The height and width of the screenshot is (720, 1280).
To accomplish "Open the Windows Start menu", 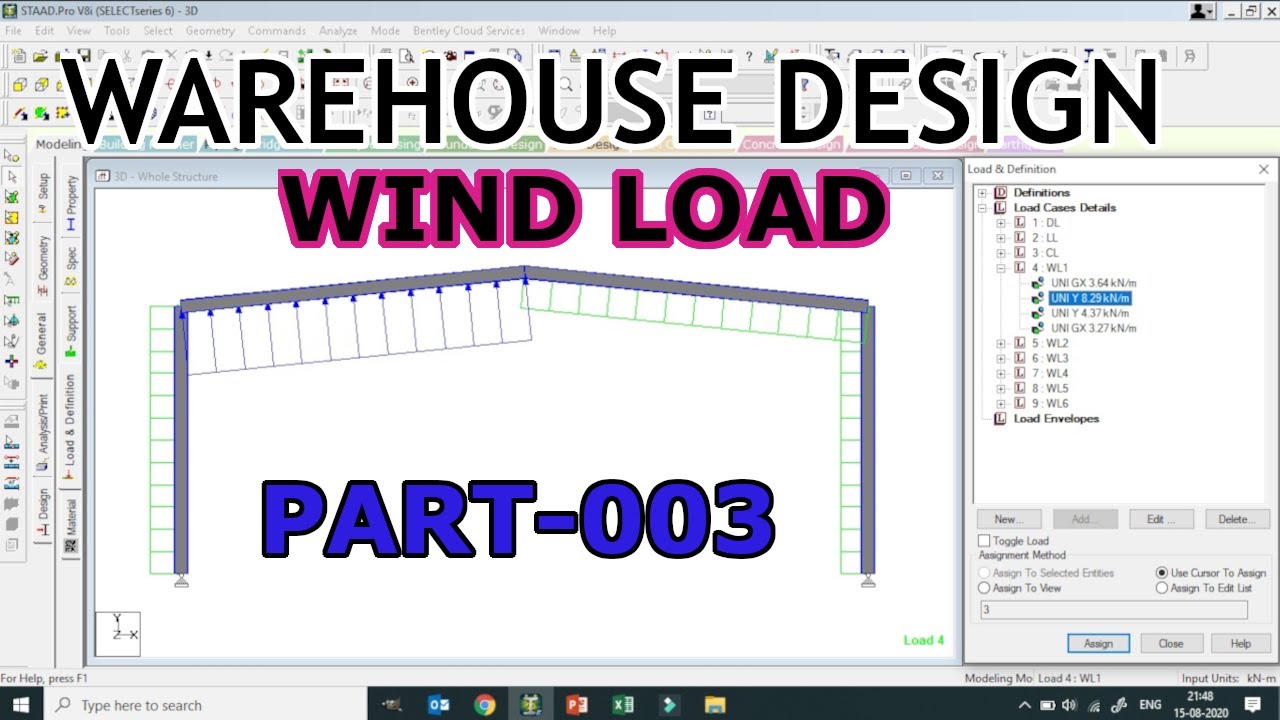I will pyautogui.click(x=20, y=704).
